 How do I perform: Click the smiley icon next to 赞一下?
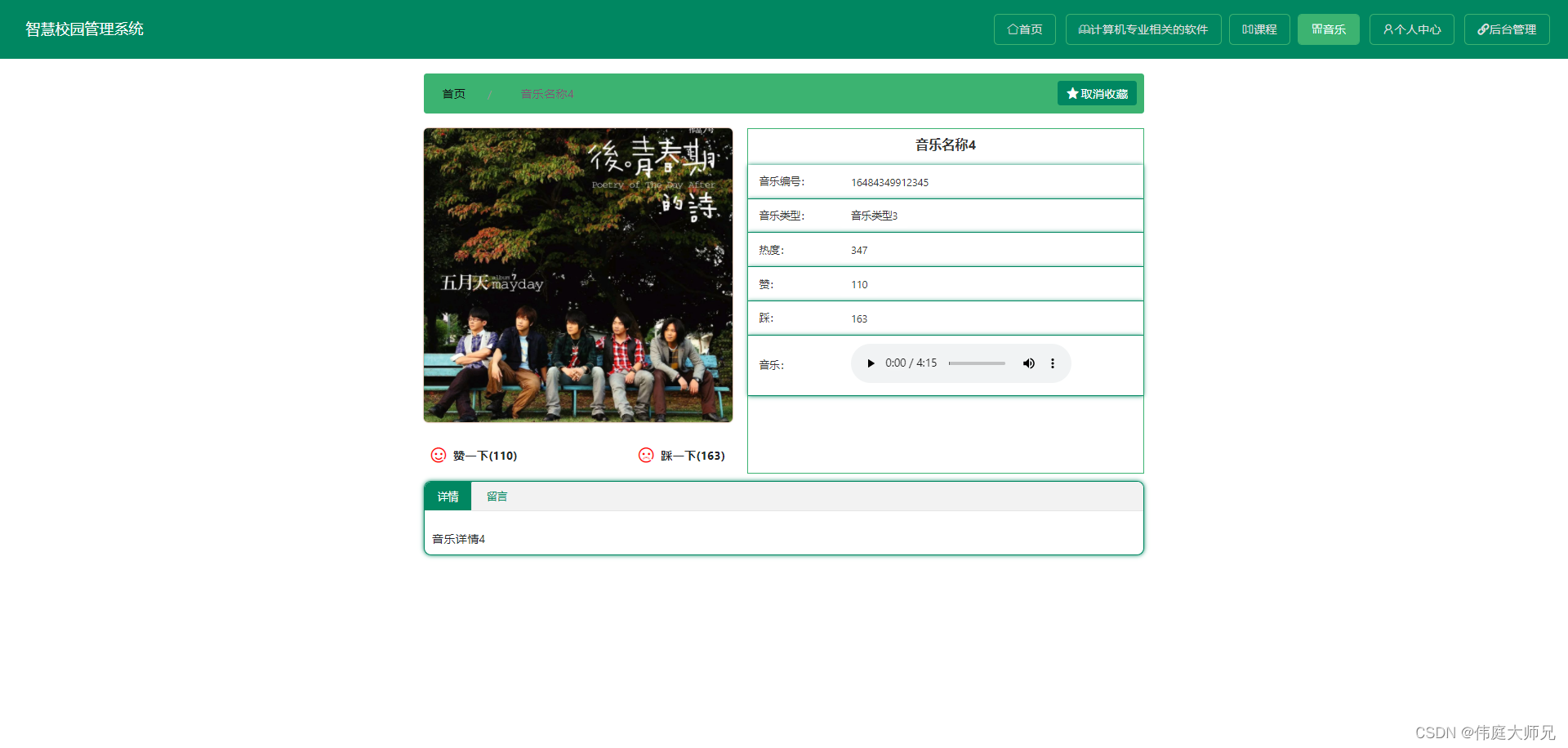click(x=439, y=455)
